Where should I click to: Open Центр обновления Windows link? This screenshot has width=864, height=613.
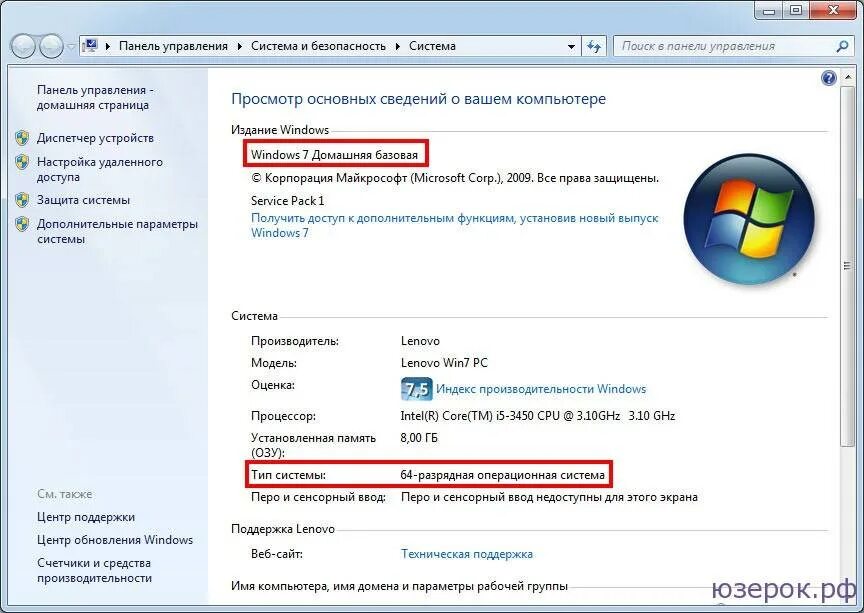[115, 540]
